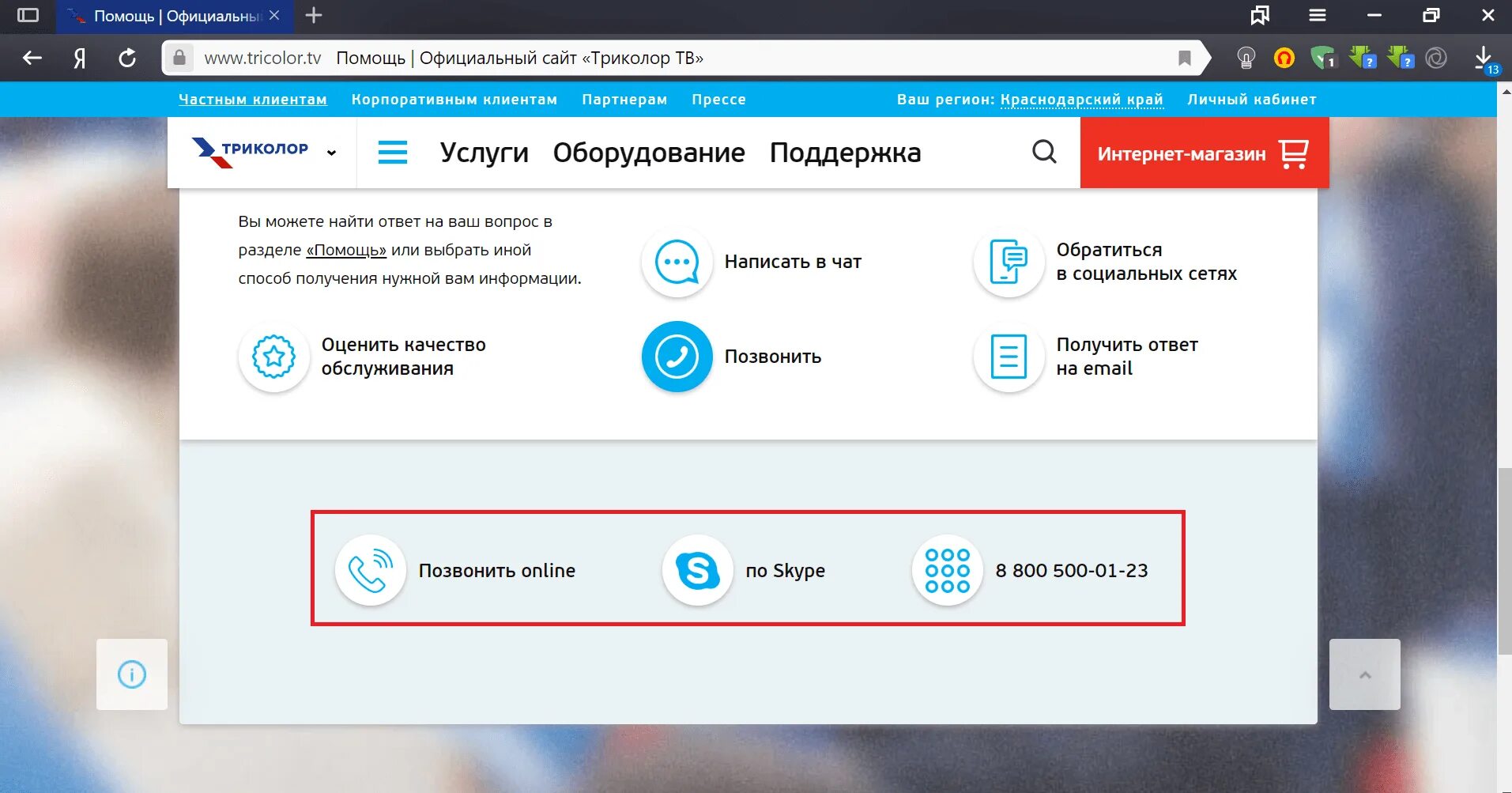Change region Краснодарский край
The image size is (1512, 793).
[1081, 100]
